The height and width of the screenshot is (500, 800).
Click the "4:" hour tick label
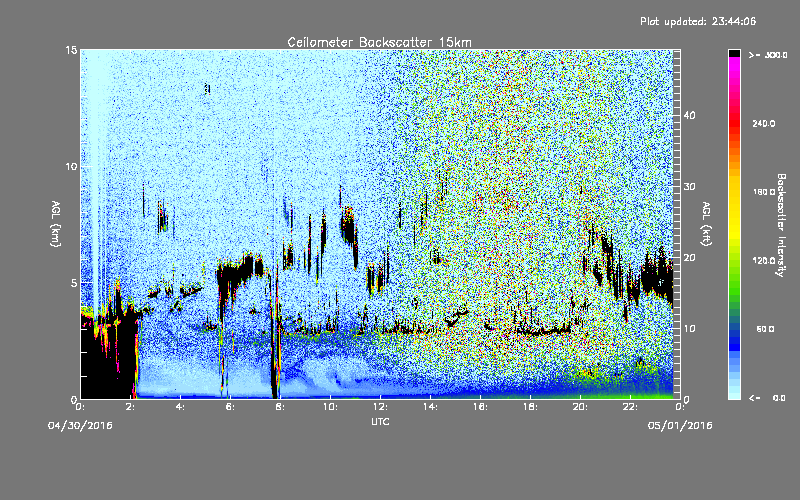181,407
